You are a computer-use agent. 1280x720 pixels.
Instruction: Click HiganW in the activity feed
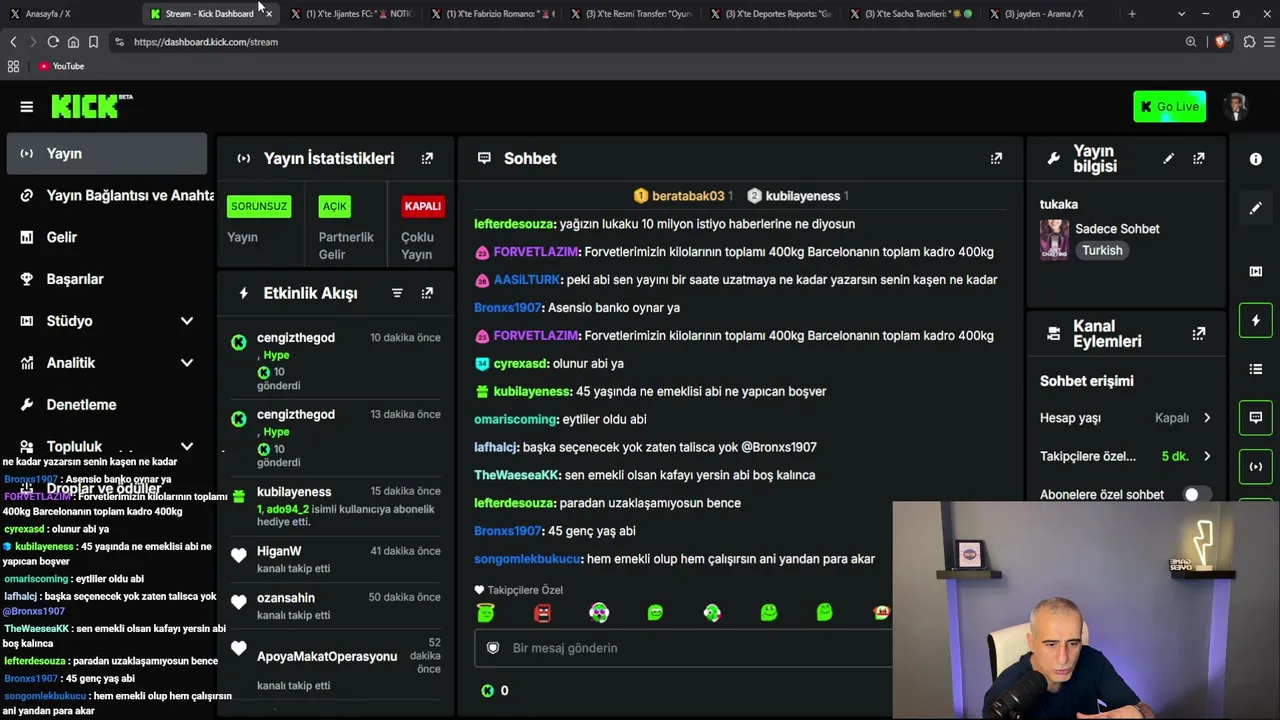tap(279, 551)
